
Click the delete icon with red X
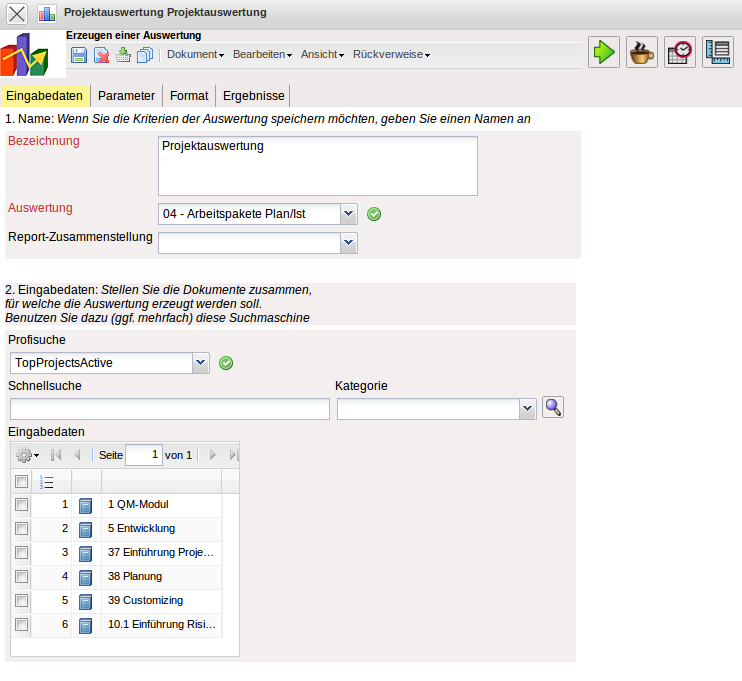[x=101, y=55]
